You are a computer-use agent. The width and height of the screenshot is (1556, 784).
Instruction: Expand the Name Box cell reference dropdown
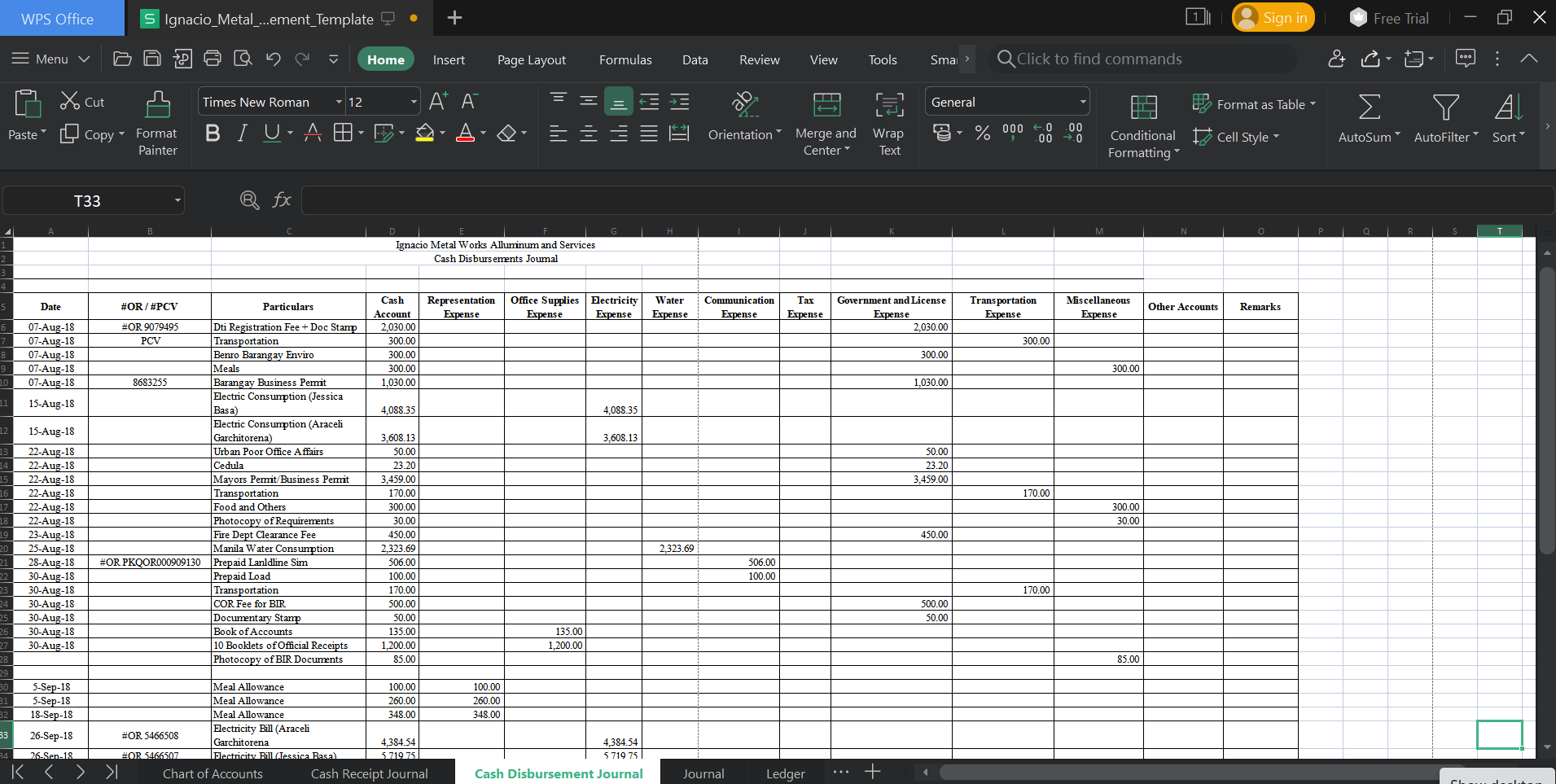[177, 201]
